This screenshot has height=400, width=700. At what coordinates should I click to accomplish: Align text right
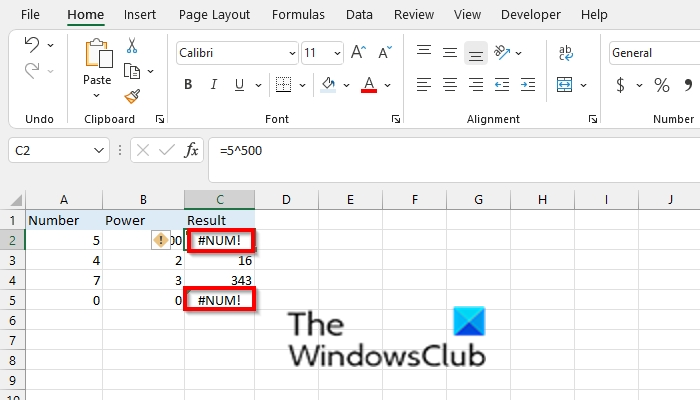click(x=476, y=84)
